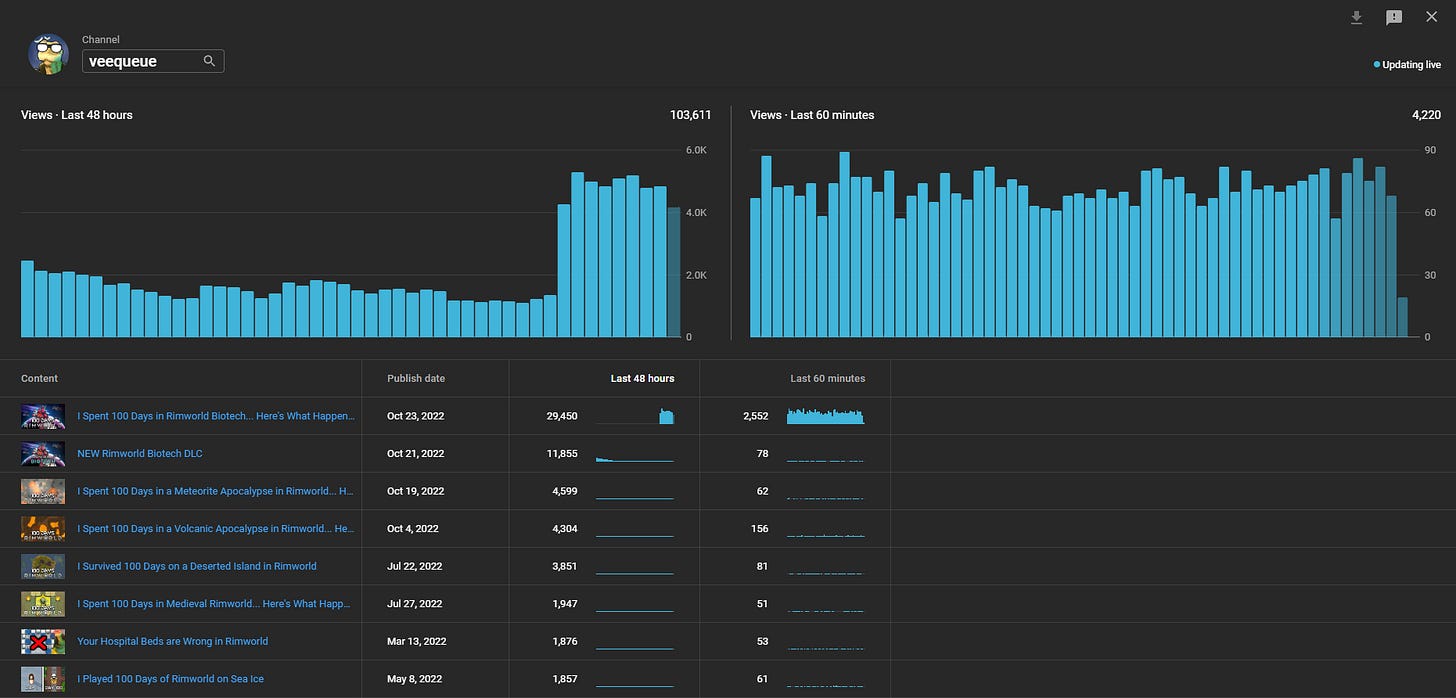Click the Meteorite Apocalypse video thumbnail
1456x698 pixels.
click(43, 491)
